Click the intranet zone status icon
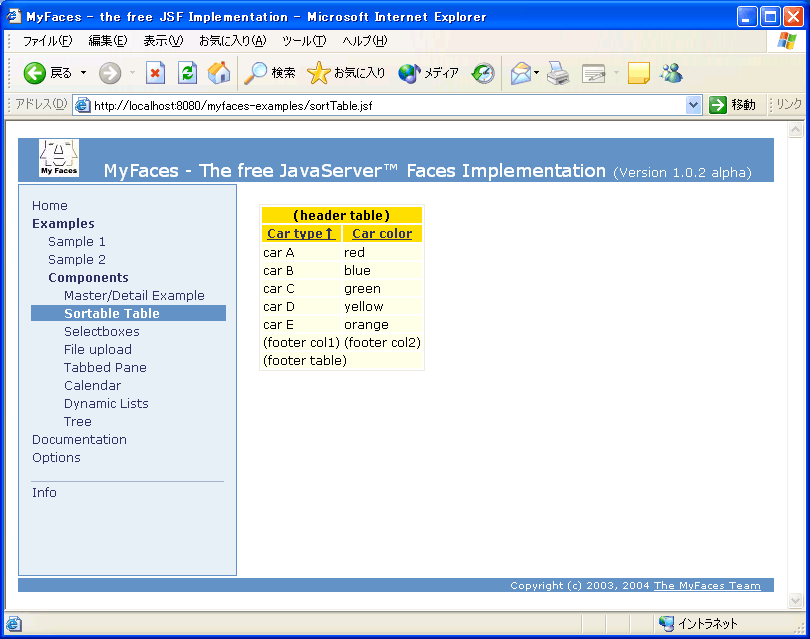The height and width of the screenshot is (639, 810). coord(666,624)
